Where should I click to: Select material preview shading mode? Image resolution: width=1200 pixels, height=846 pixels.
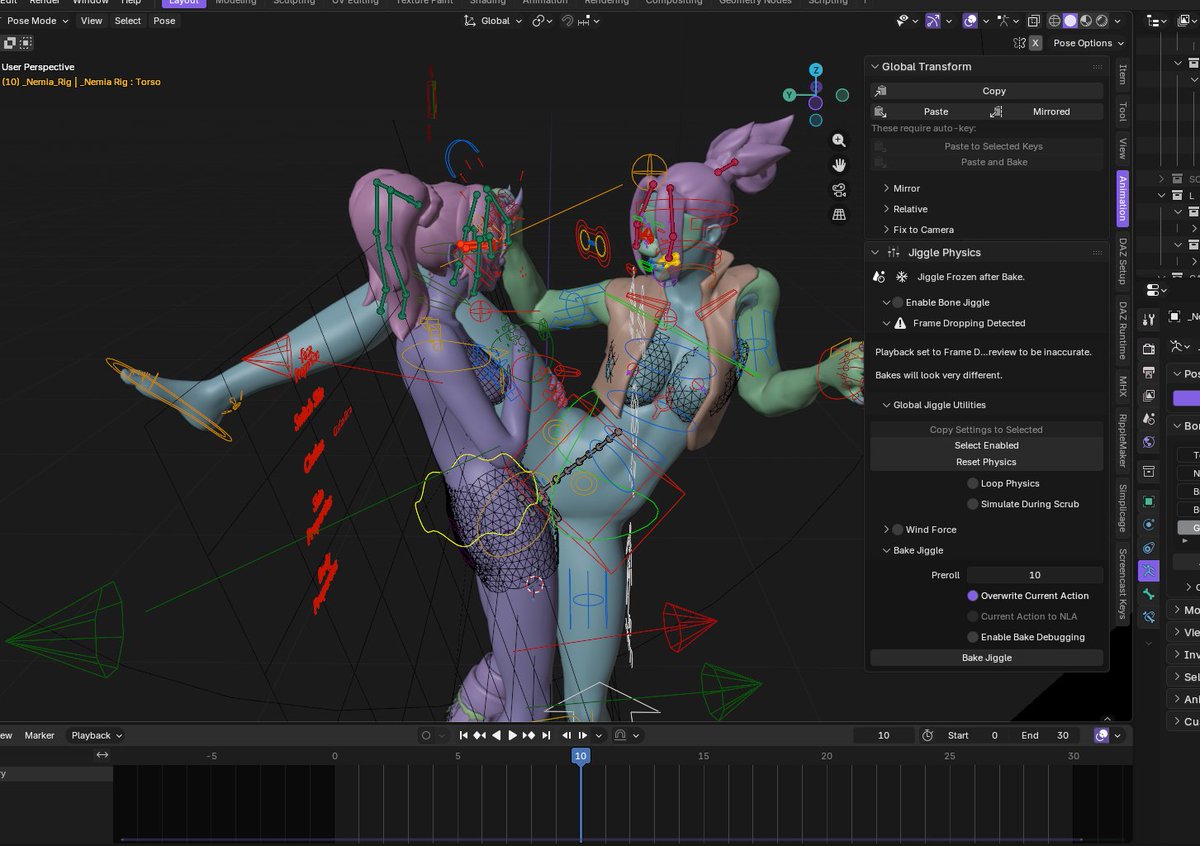coord(1086,20)
